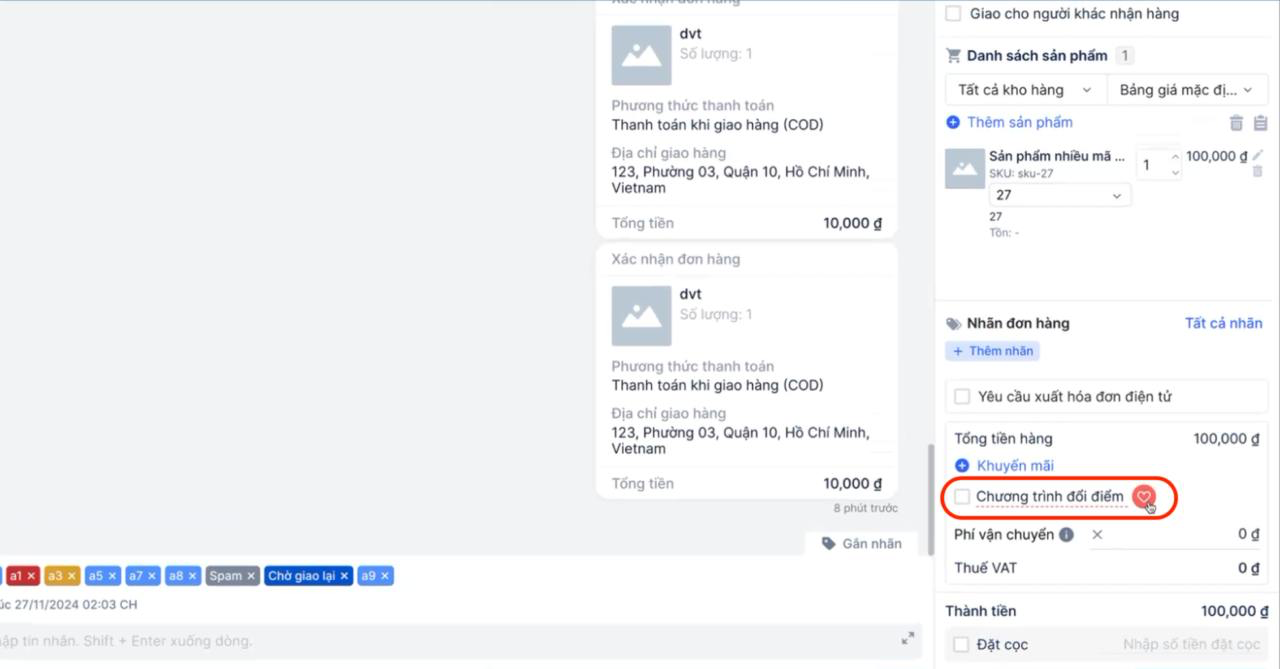This screenshot has width=1280, height=669.
Task: Click the trash icon beside Thêm sản phẩm
Action: [1236, 123]
